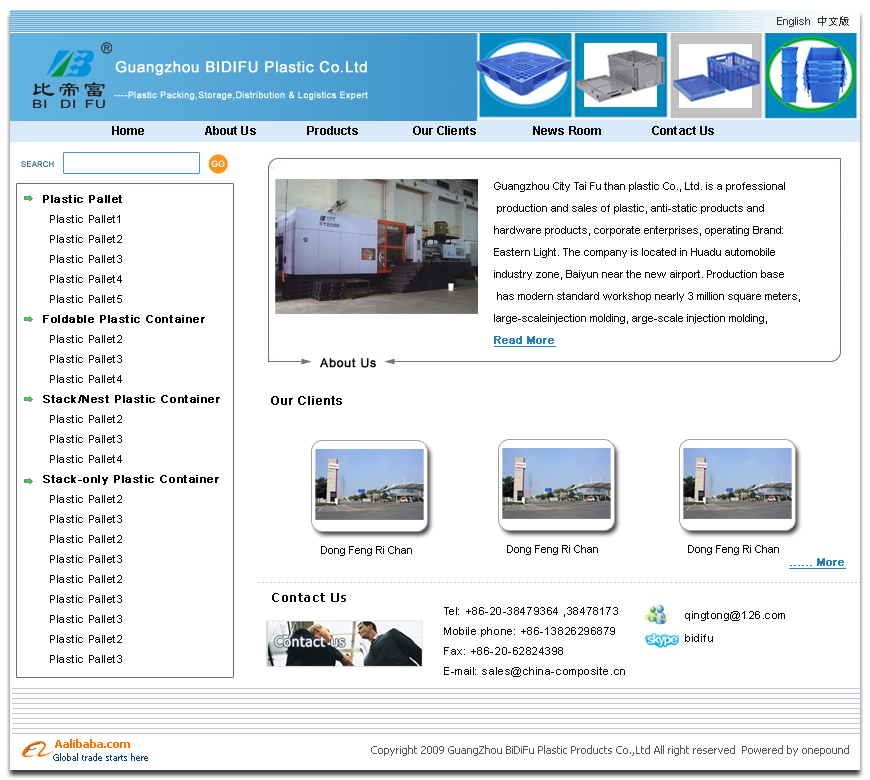Click the Skype icon
Screen dimensions: 870x780
[x=661, y=639]
